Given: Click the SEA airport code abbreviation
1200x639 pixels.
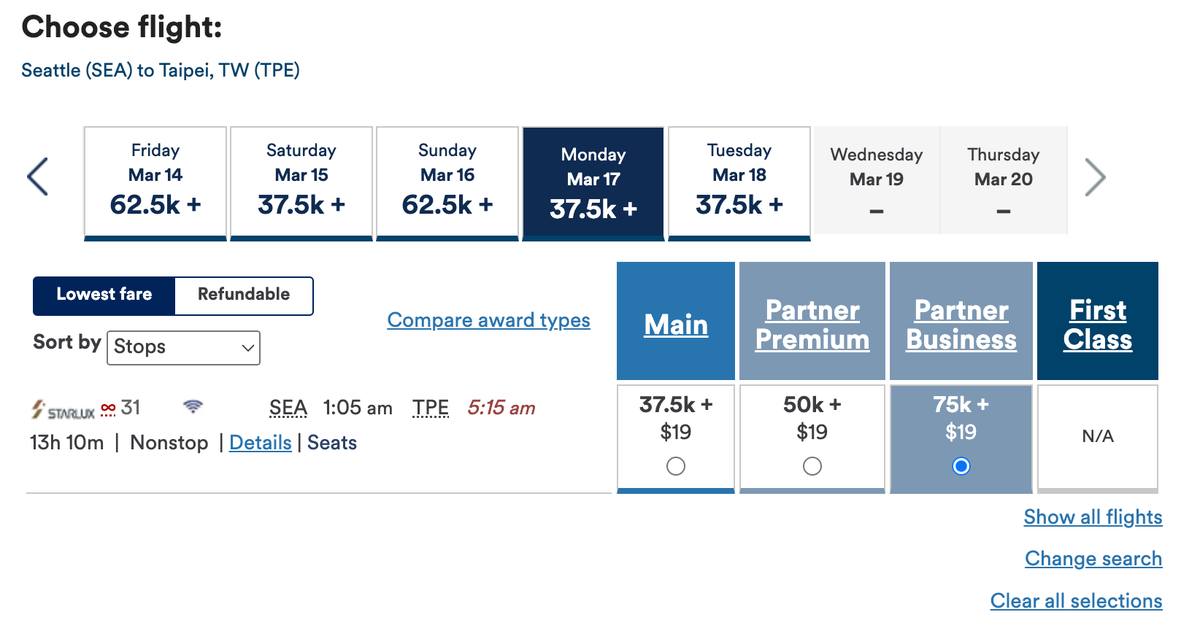Looking at the screenshot, I should [x=288, y=408].
